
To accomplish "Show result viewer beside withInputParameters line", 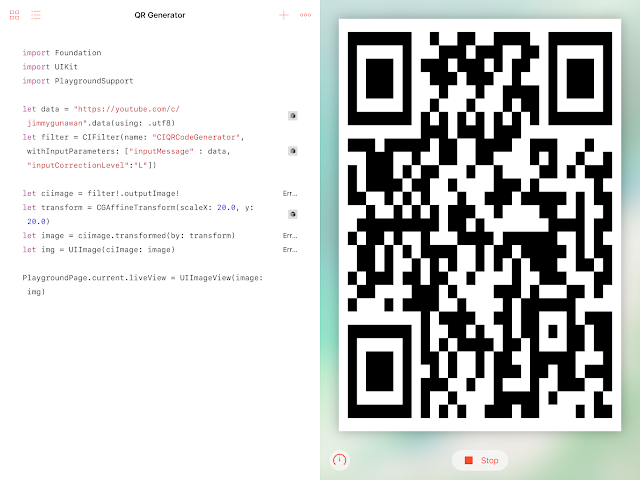I will 293,151.
